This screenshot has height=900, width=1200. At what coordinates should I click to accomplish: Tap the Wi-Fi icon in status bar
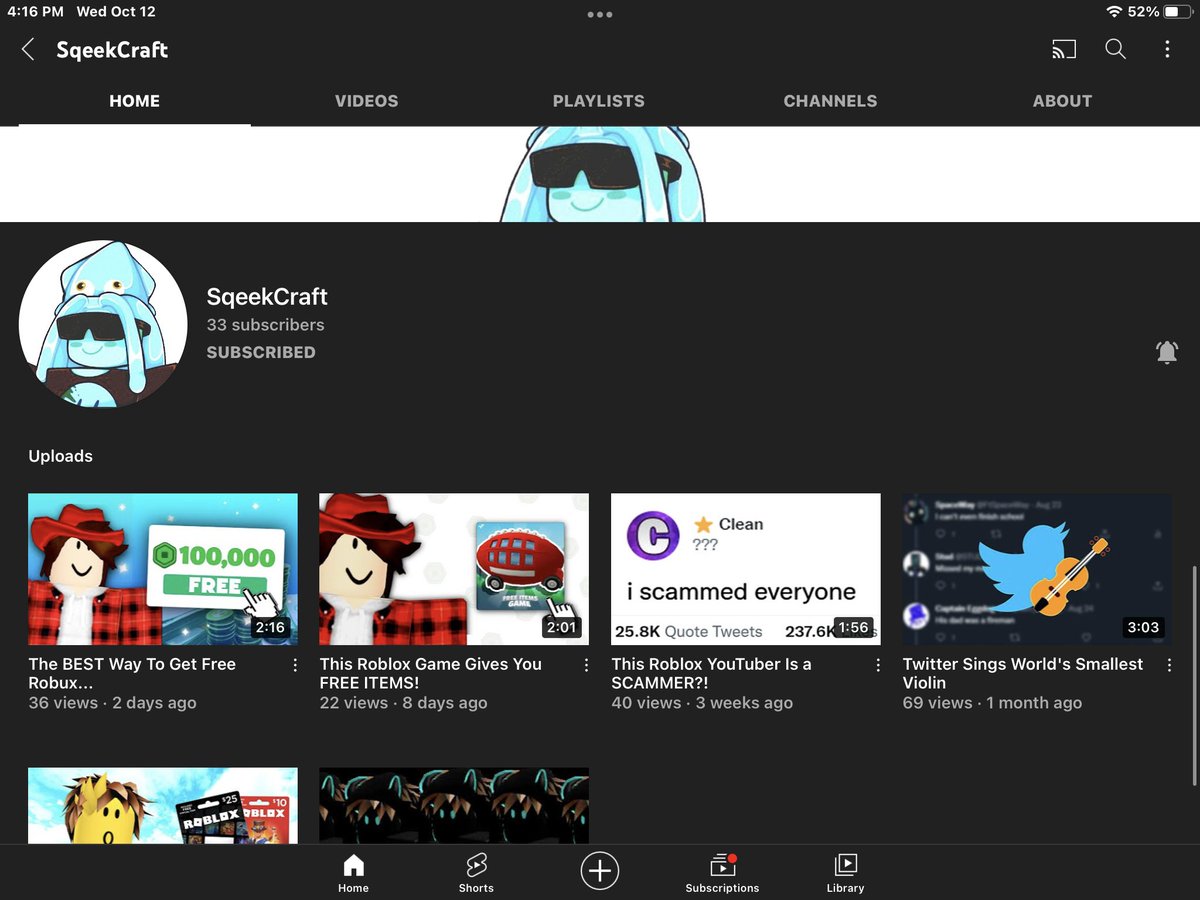click(x=1114, y=12)
